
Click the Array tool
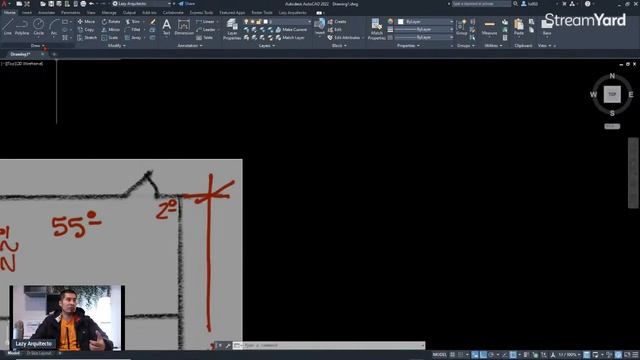(x=133, y=38)
